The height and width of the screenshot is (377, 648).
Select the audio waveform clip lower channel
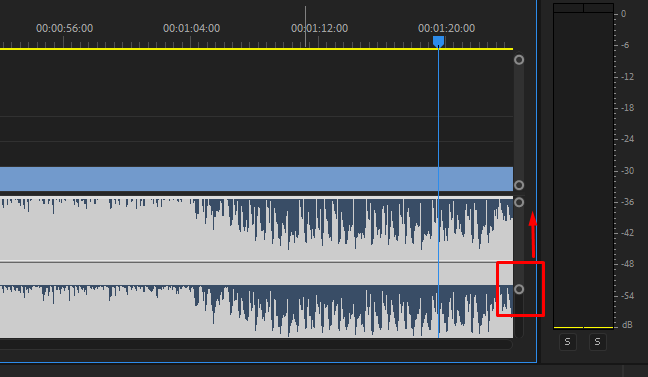coord(256,300)
